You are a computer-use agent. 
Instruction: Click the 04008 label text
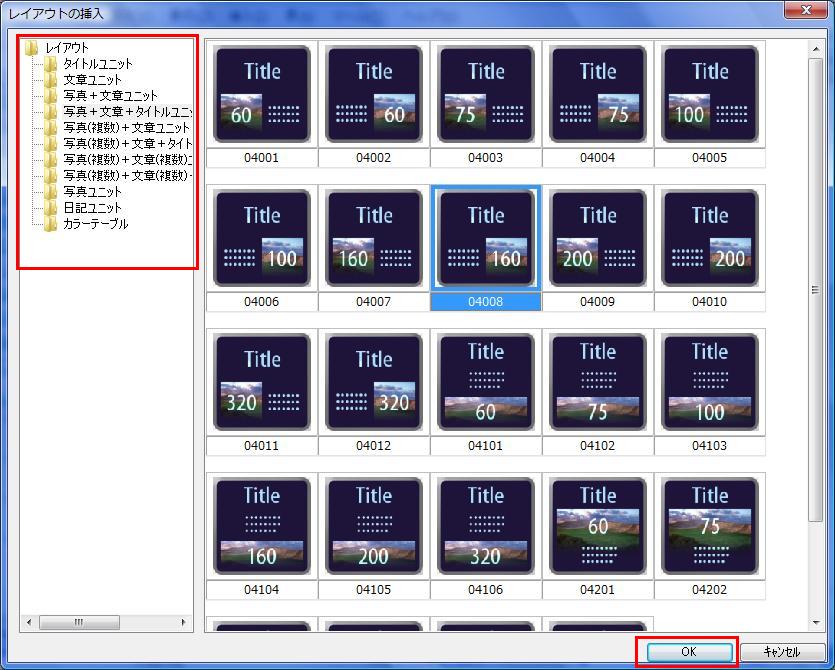coord(485,301)
